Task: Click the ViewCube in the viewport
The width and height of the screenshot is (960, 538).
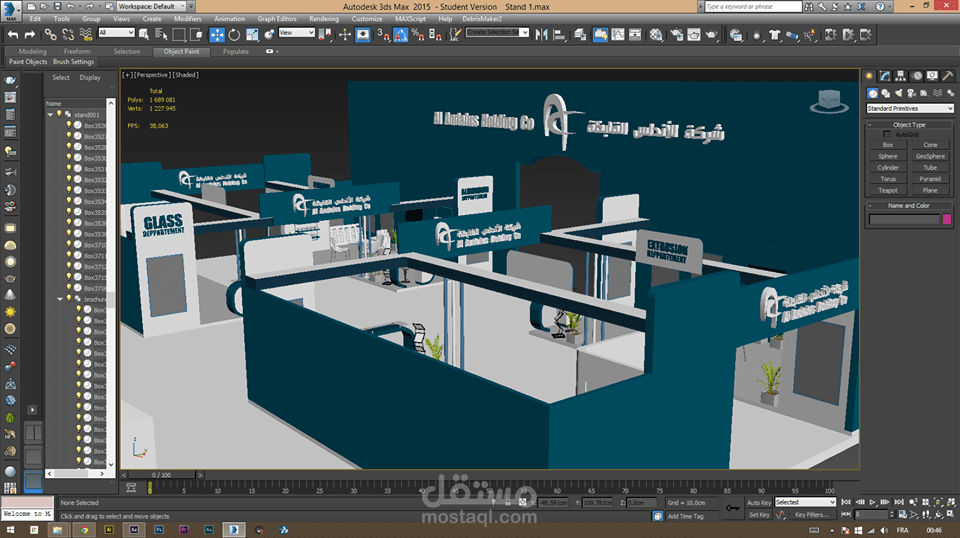Action: [830, 101]
